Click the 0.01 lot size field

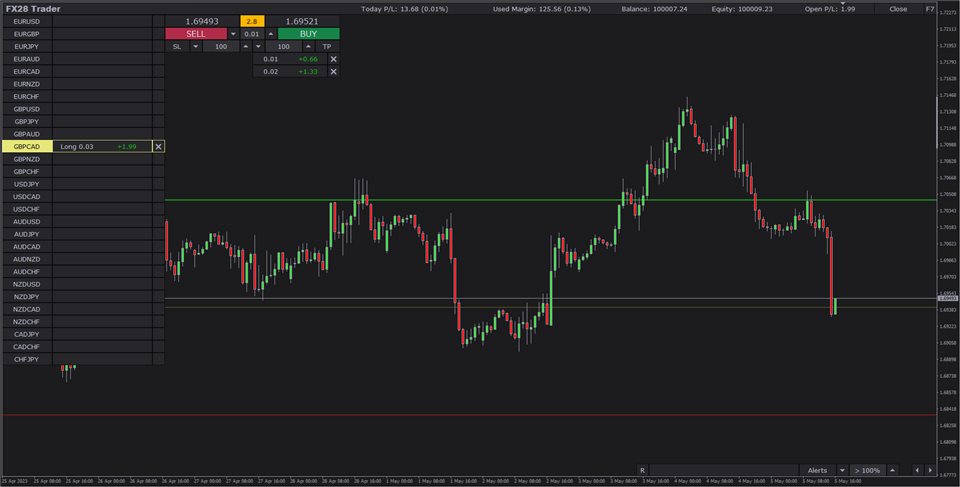coord(251,33)
